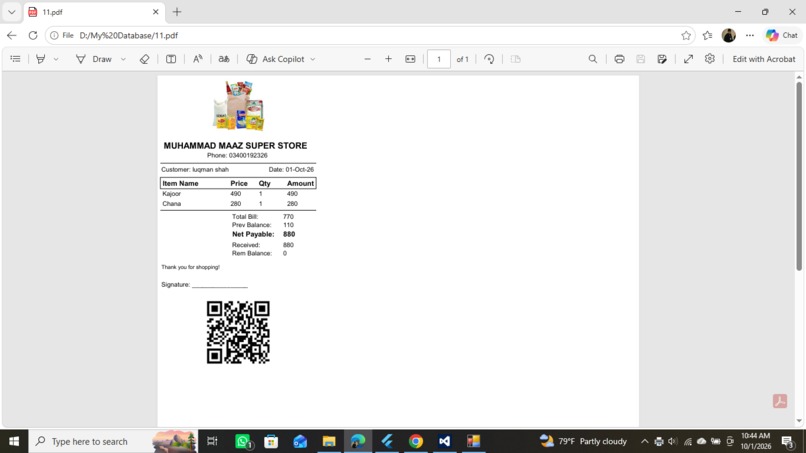The width and height of the screenshot is (806, 453).
Task: Open the table of contents panel
Action: pos(15,59)
